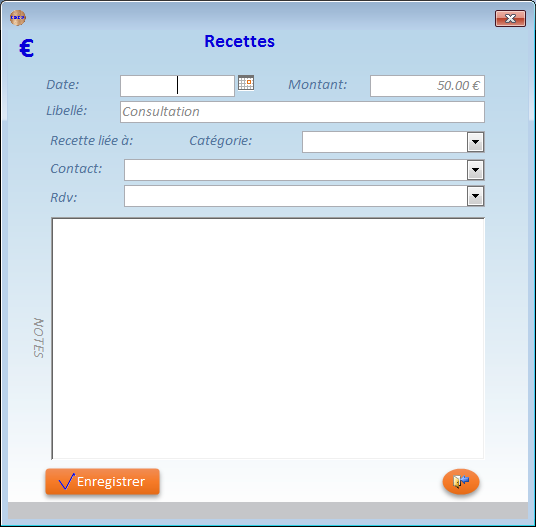Click inside the large notes text area
The width and height of the screenshot is (536, 527).
tap(268, 338)
